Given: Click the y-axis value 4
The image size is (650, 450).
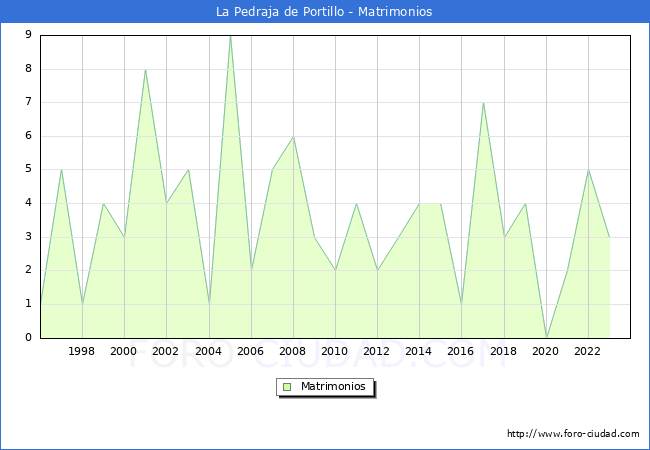Looking at the screenshot, I should (28, 203).
